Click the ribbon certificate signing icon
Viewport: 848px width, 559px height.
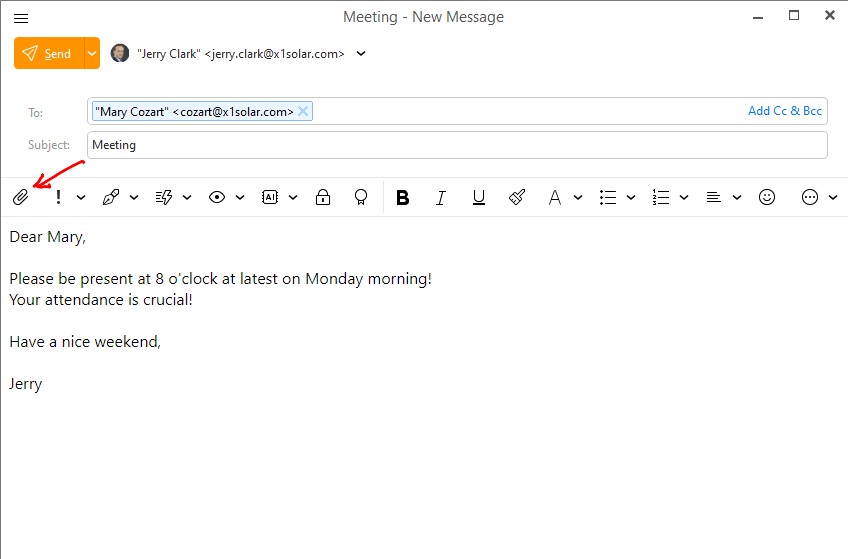point(361,198)
